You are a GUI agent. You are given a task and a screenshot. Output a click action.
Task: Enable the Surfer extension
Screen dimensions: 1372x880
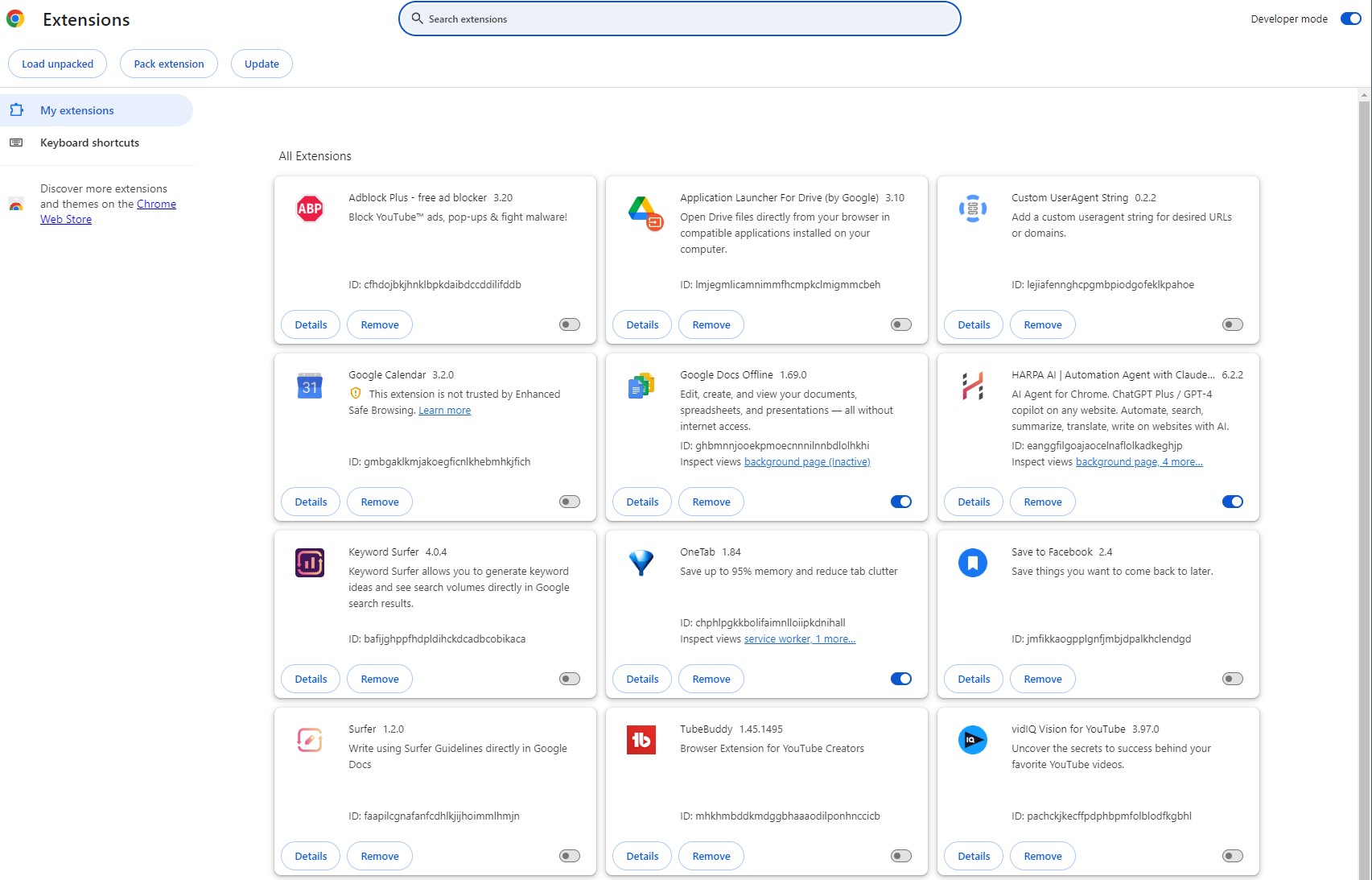pyautogui.click(x=570, y=856)
